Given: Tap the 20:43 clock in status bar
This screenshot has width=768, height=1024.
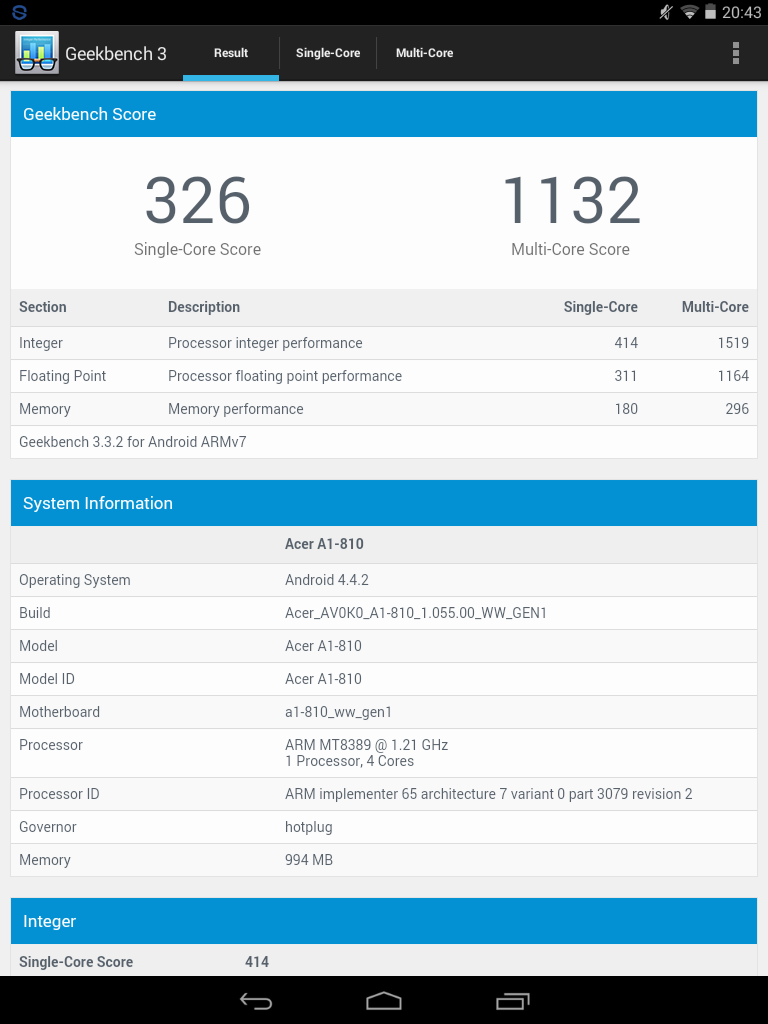Looking at the screenshot, I should pyautogui.click(x=741, y=12).
